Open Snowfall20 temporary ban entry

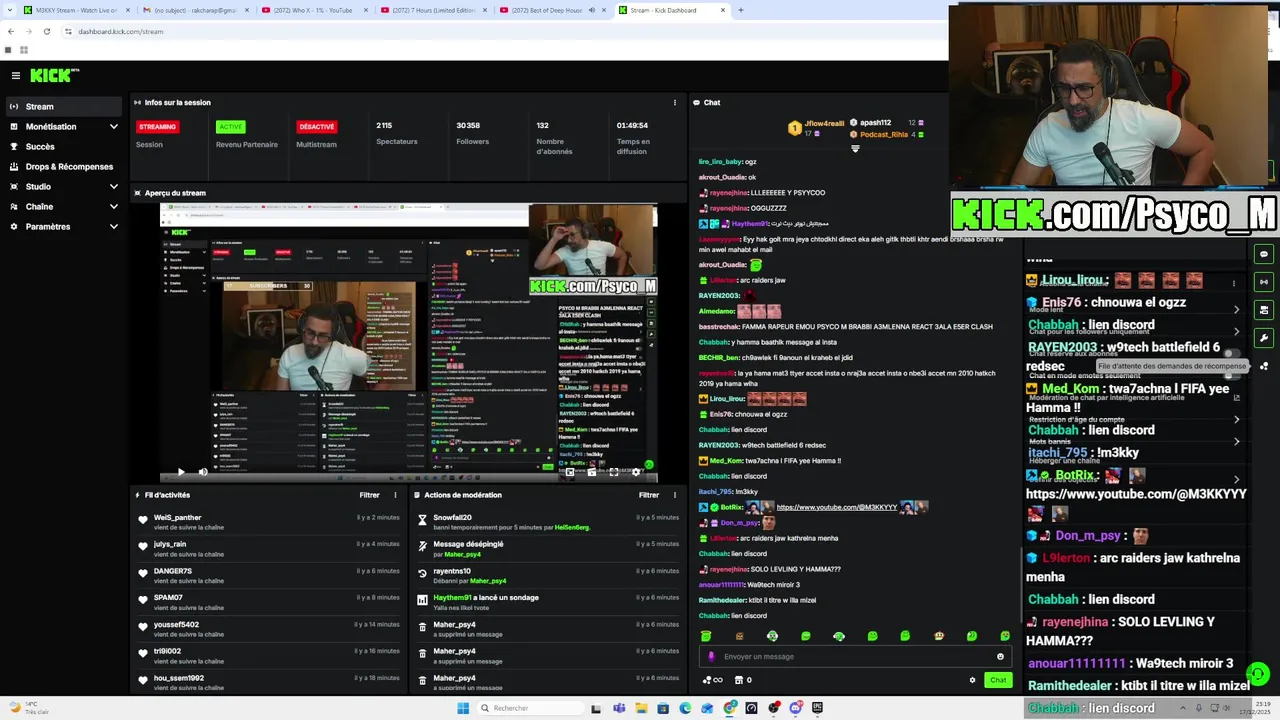pyautogui.click(x=548, y=522)
